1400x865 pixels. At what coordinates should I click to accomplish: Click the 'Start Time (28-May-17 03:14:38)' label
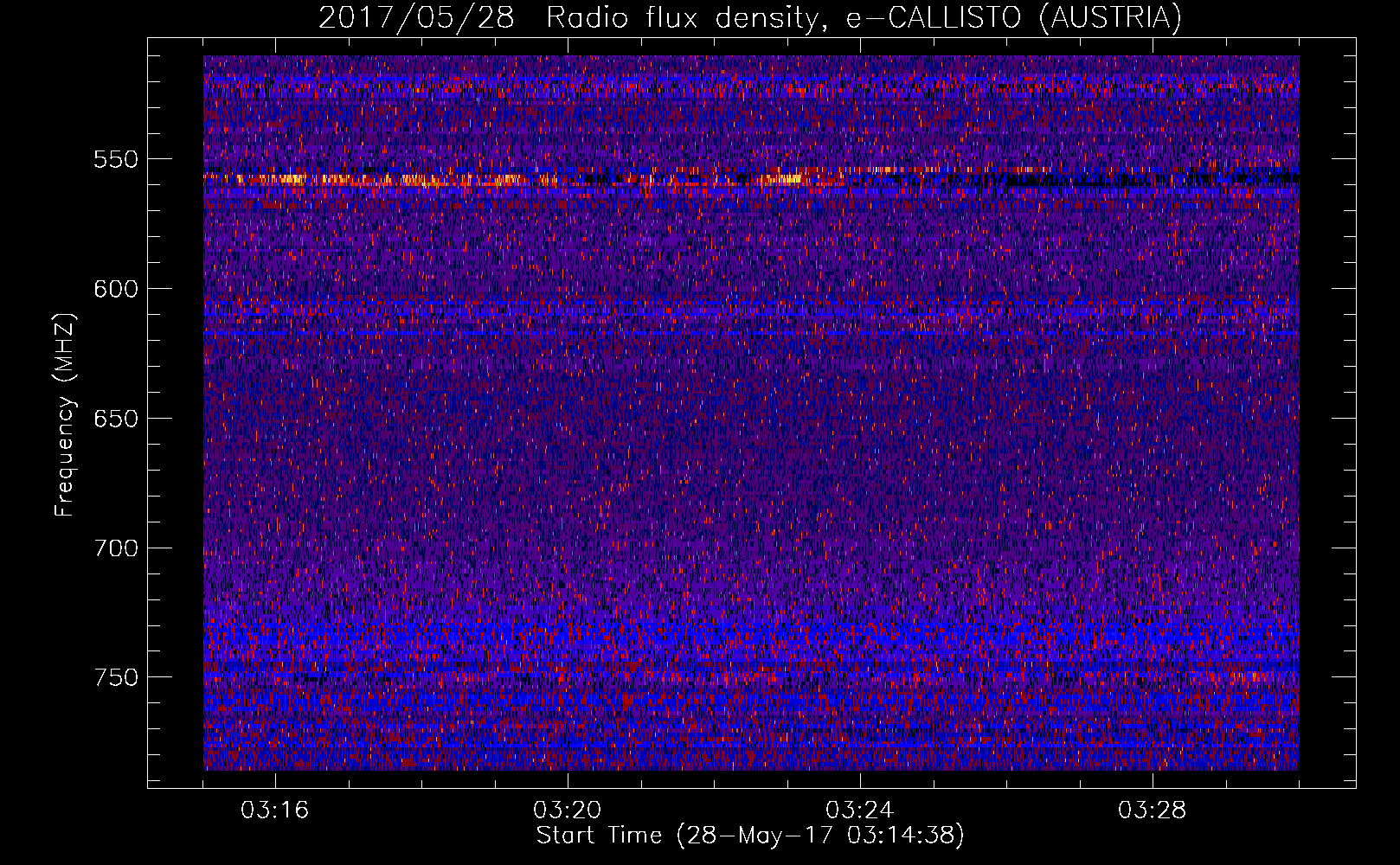pos(750,836)
